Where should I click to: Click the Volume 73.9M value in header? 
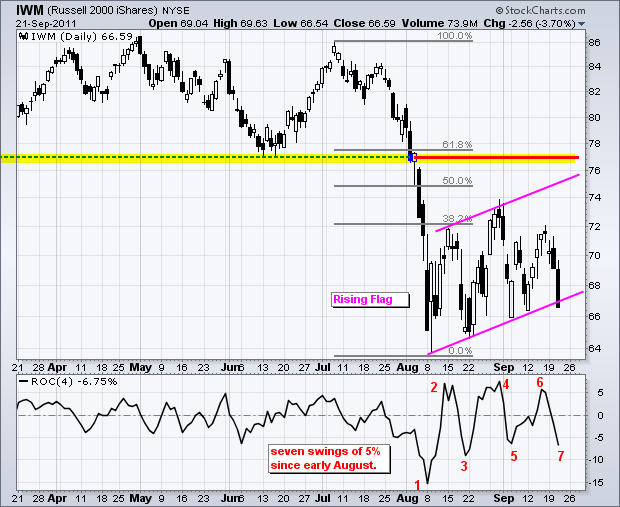click(440, 24)
